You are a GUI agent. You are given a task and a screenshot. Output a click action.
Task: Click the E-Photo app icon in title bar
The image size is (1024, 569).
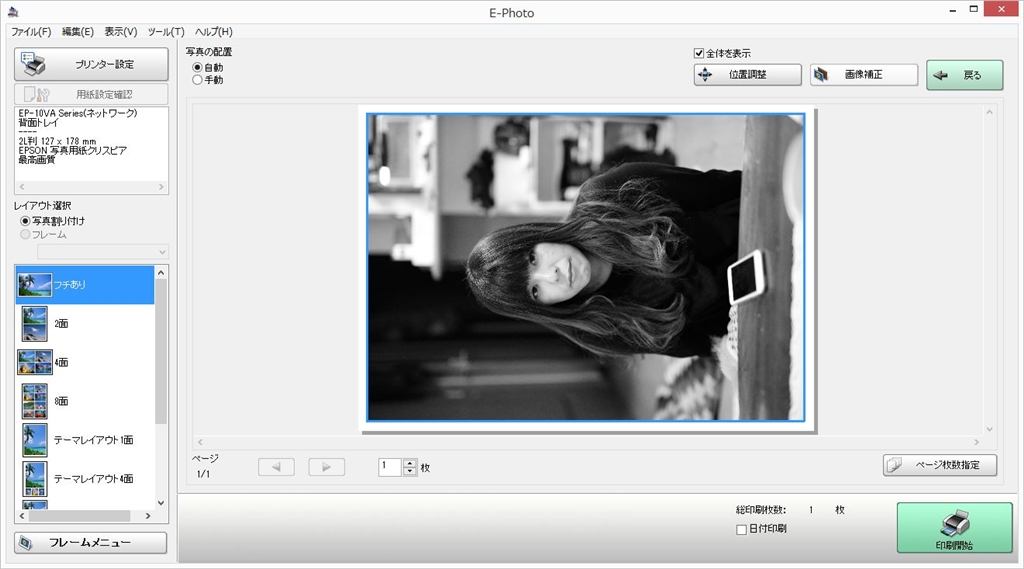[x=13, y=11]
